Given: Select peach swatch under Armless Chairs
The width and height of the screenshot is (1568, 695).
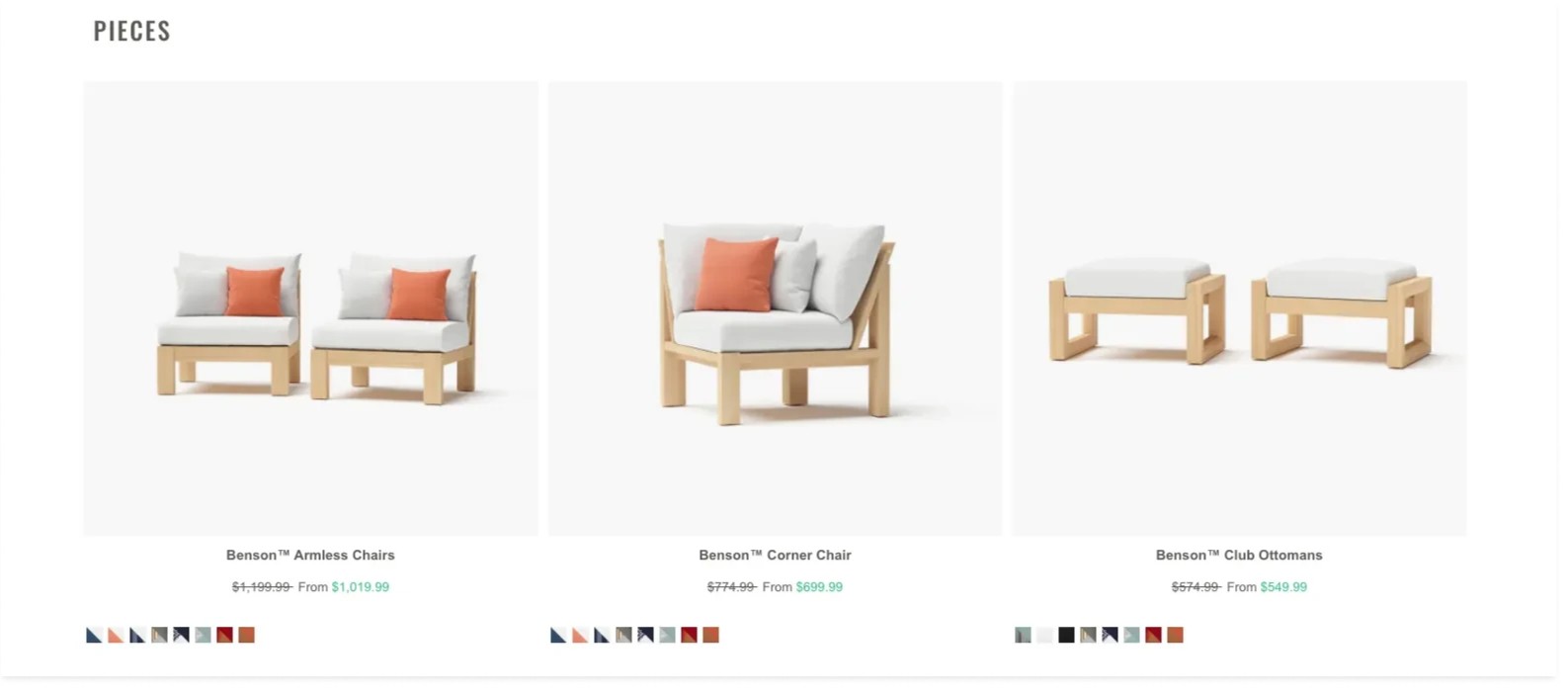Looking at the screenshot, I should 116,635.
